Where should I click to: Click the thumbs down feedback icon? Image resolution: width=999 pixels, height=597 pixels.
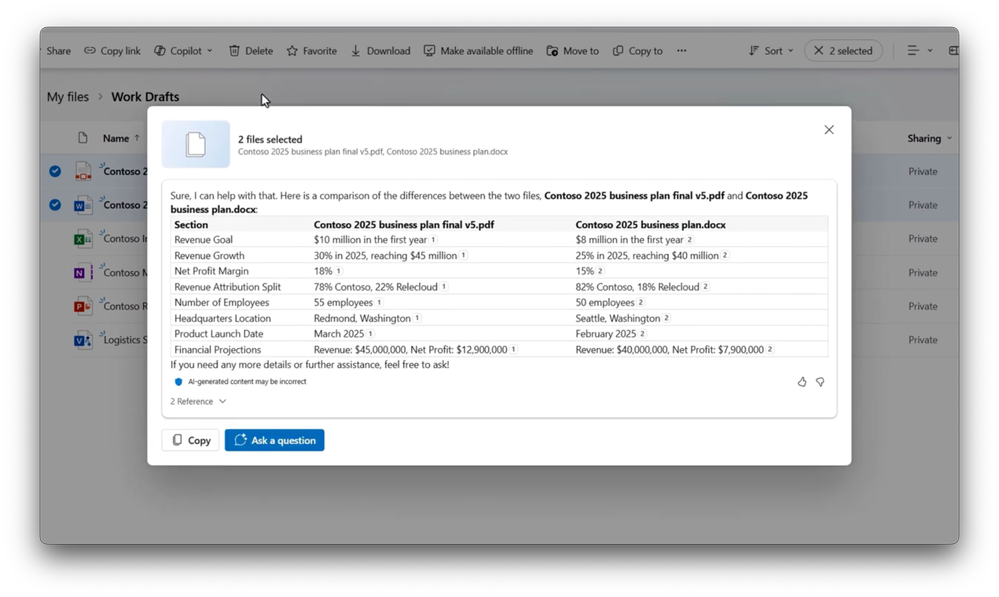point(820,382)
